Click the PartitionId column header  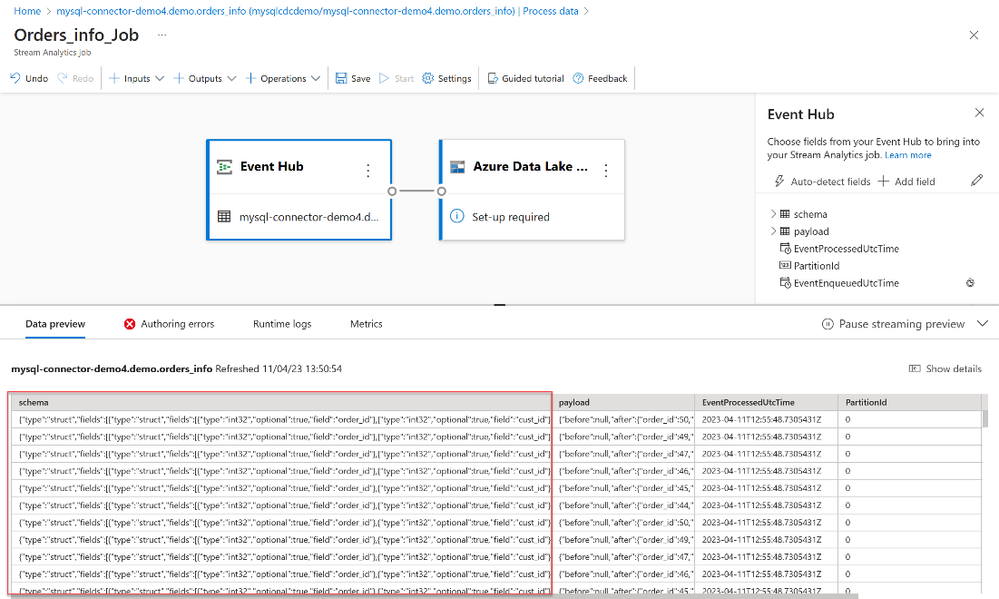[910, 402]
